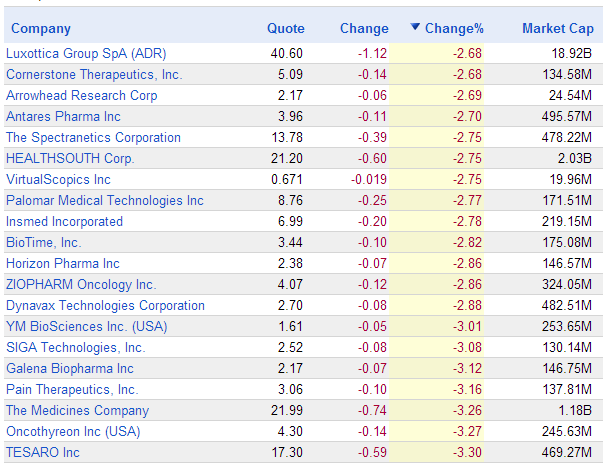Select Antares Pharma market cap 495.57M
This screenshot has width=603, height=473.
567,117
